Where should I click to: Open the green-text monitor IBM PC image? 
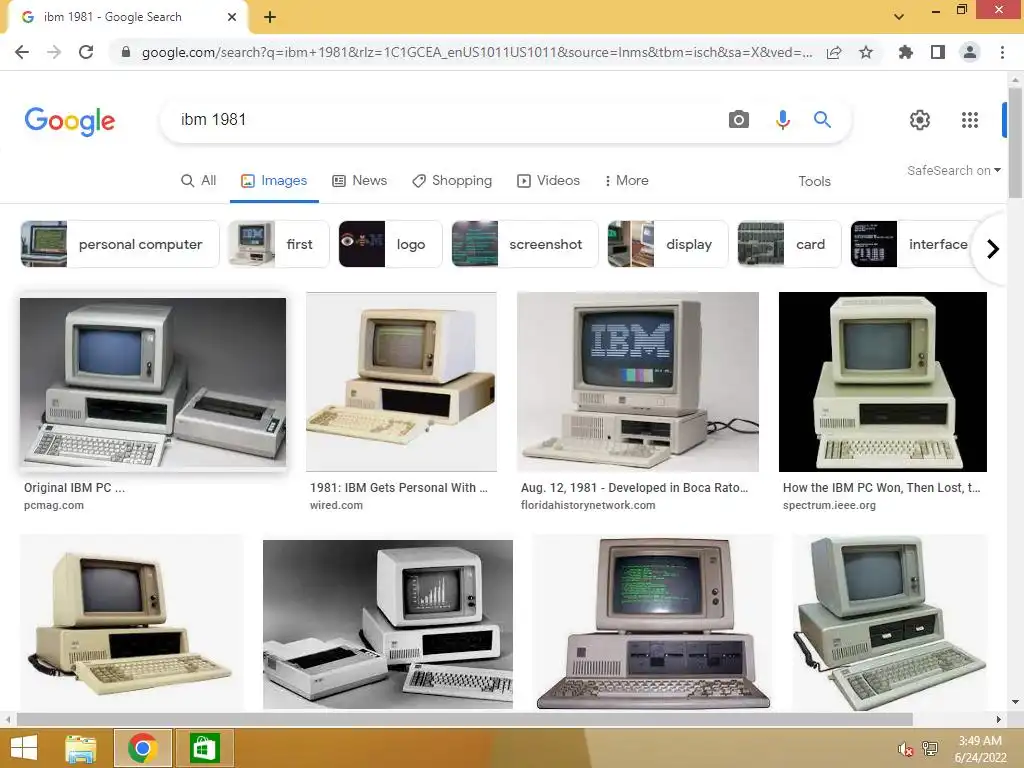(652, 622)
